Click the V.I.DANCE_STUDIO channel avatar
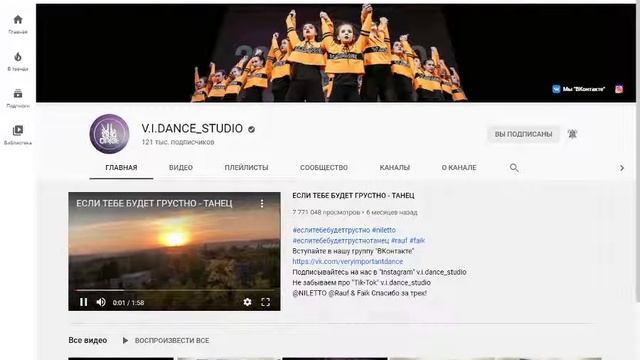The image size is (640, 360). 109,134
